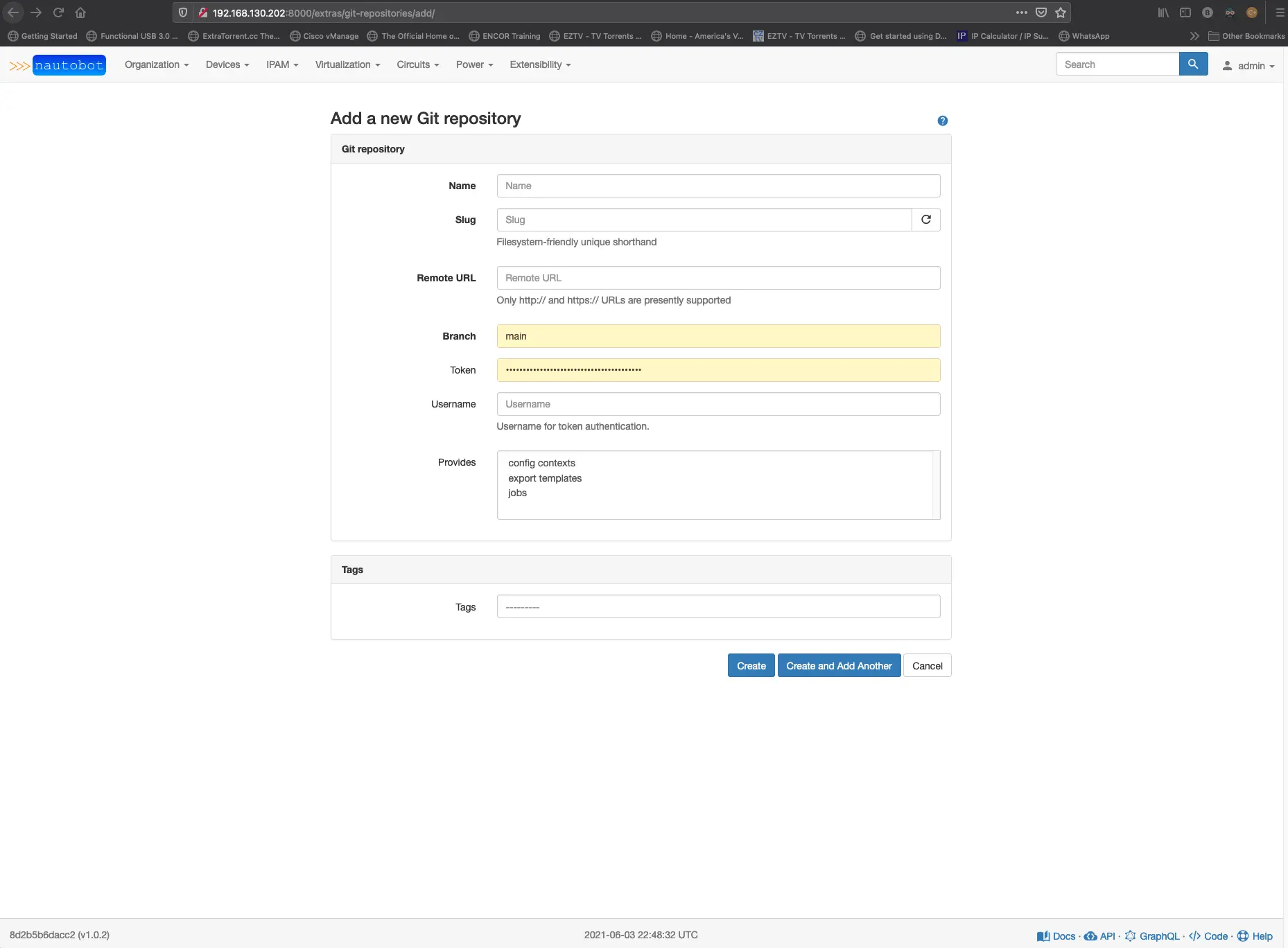The height and width of the screenshot is (948, 1288).
Task: Select 'jobs' in the Provides list
Action: [x=517, y=493]
